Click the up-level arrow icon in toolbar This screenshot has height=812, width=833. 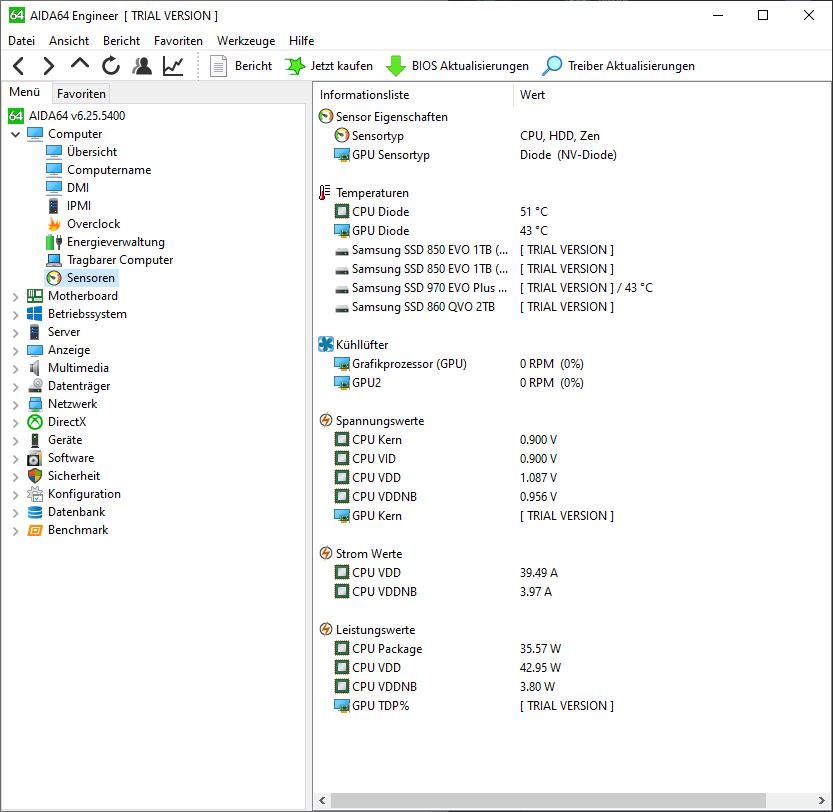point(80,65)
